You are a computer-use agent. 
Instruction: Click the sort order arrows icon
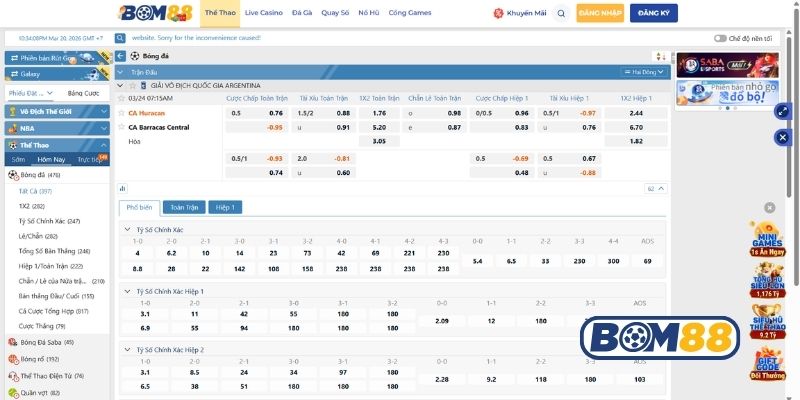[660, 57]
